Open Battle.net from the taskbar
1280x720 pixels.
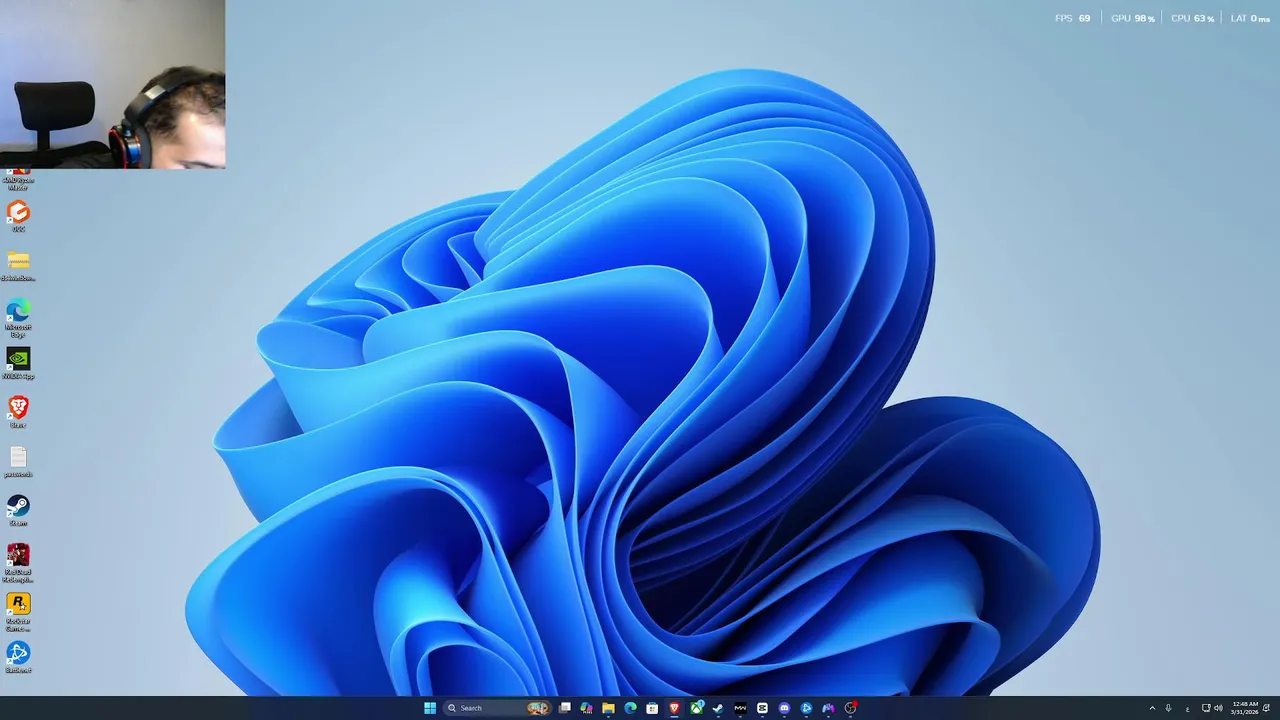tap(806, 708)
